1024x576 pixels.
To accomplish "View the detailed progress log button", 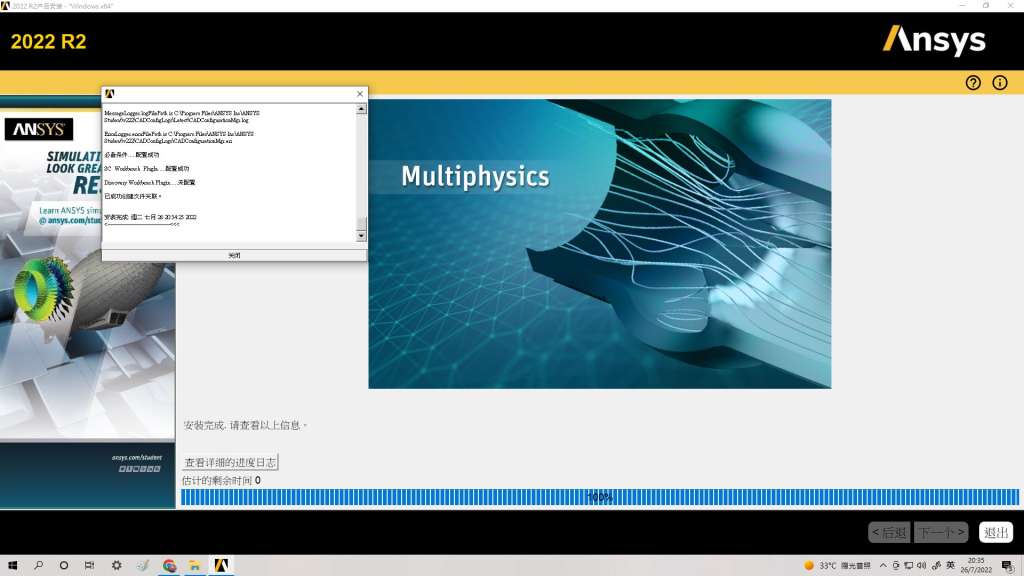I will point(230,462).
